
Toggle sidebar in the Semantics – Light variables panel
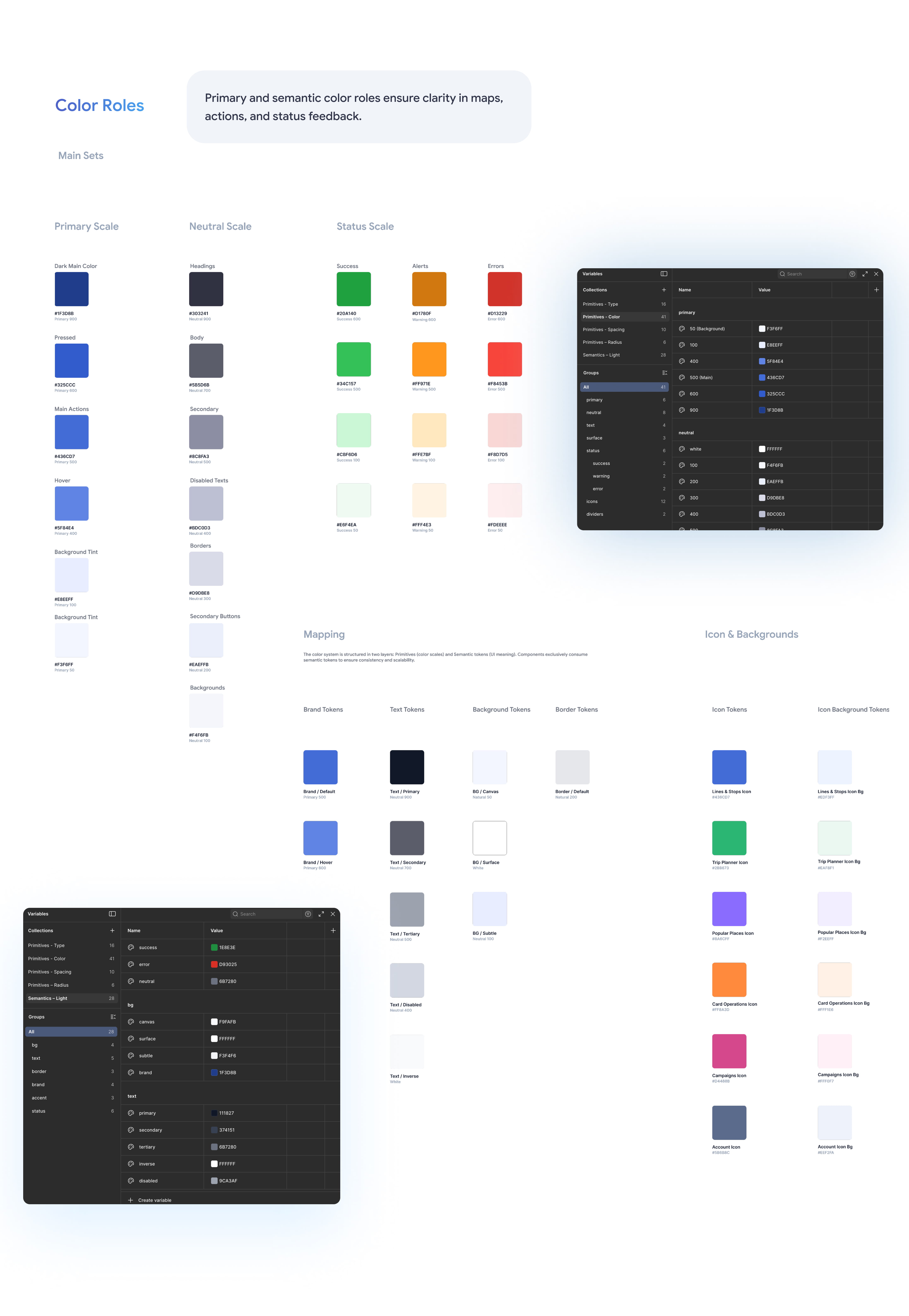[112, 914]
